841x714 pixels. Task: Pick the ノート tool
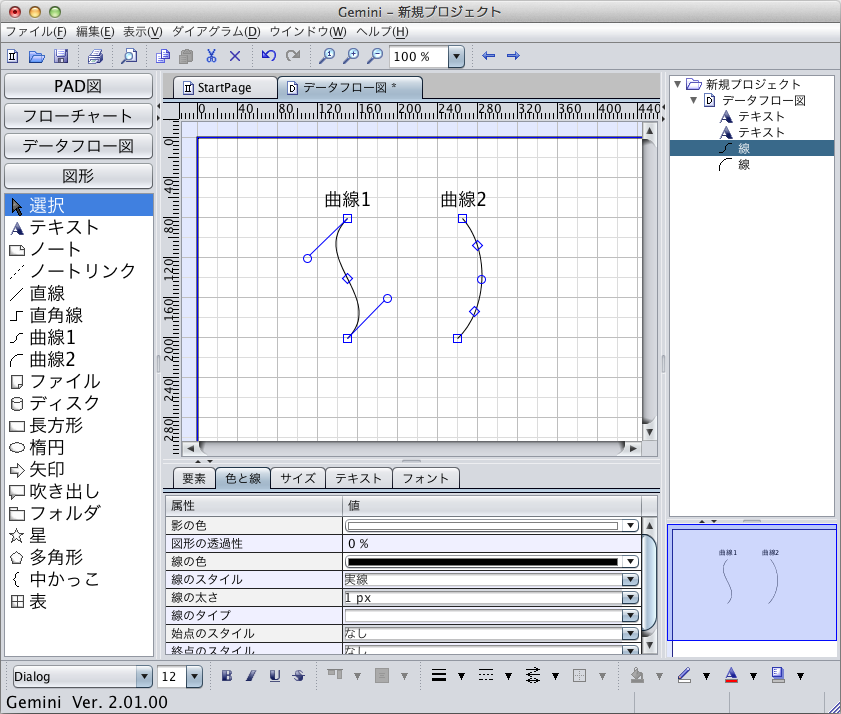tap(79, 249)
